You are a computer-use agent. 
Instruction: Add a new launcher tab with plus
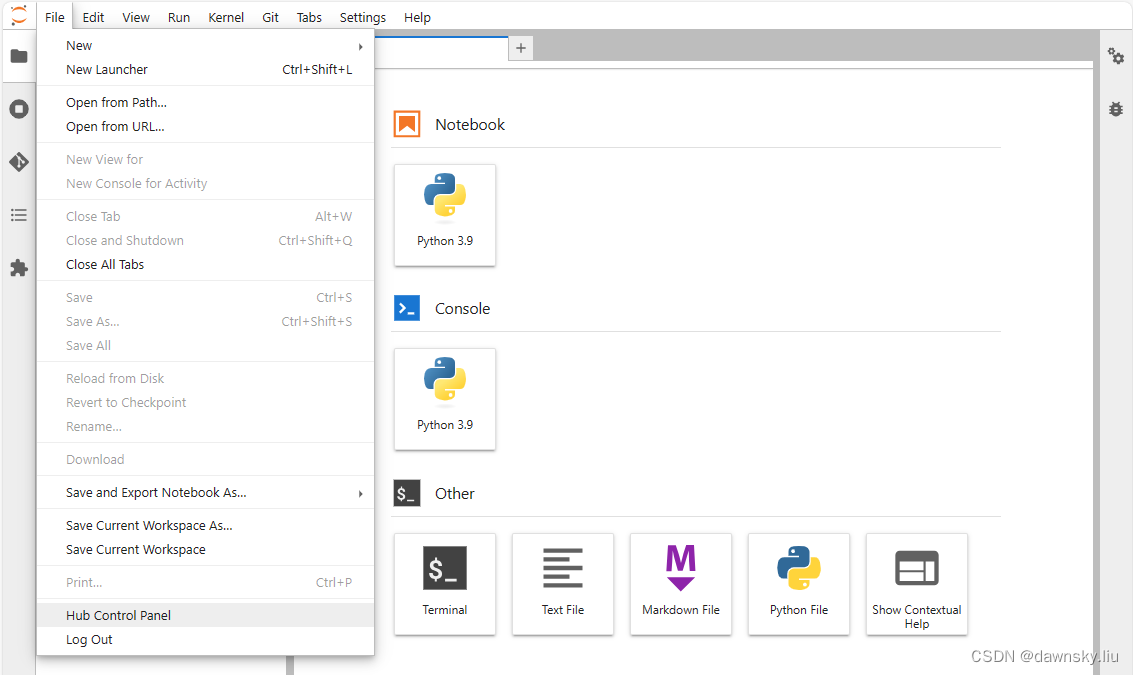click(520, 48)
